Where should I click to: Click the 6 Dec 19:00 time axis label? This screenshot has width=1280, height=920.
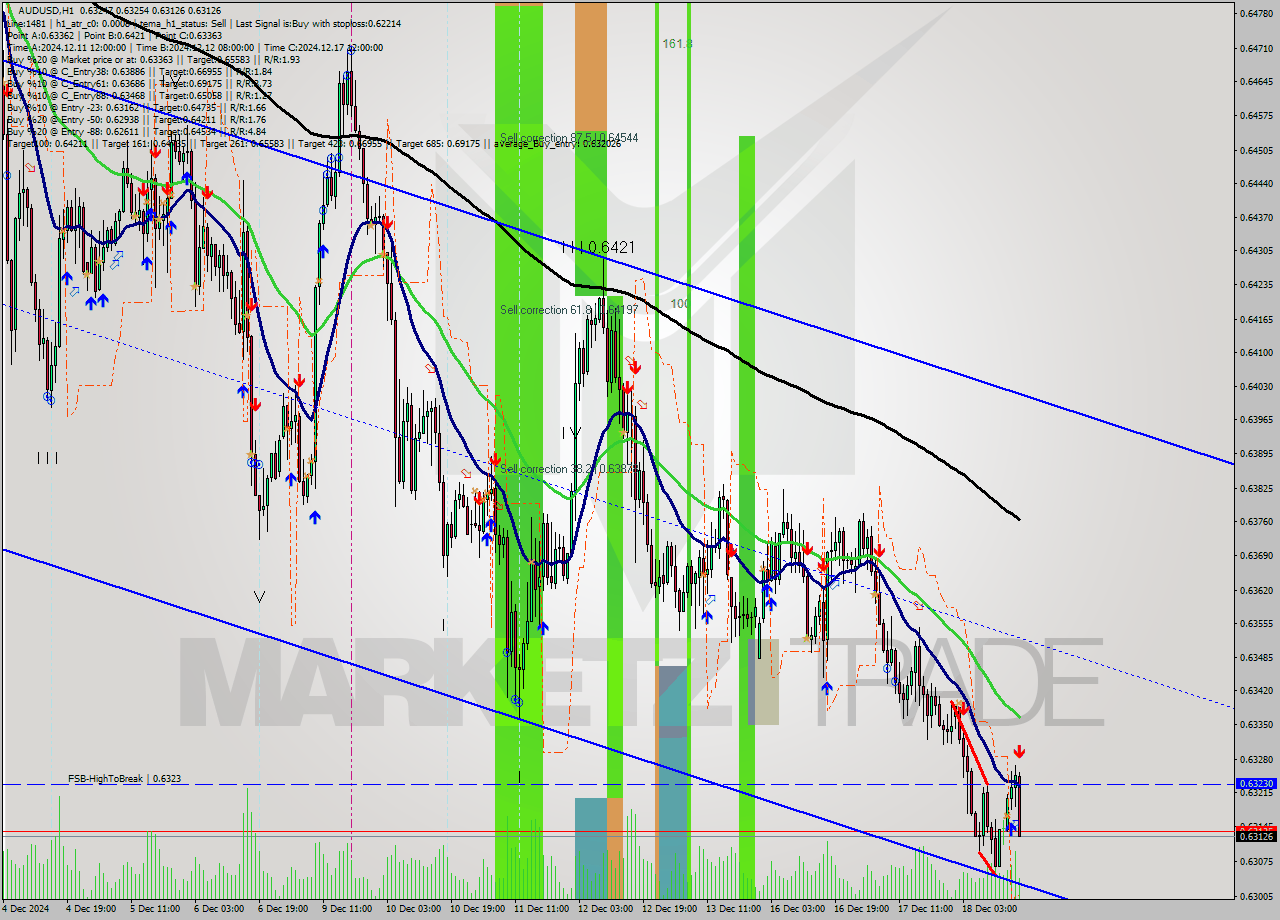(283, 909)
